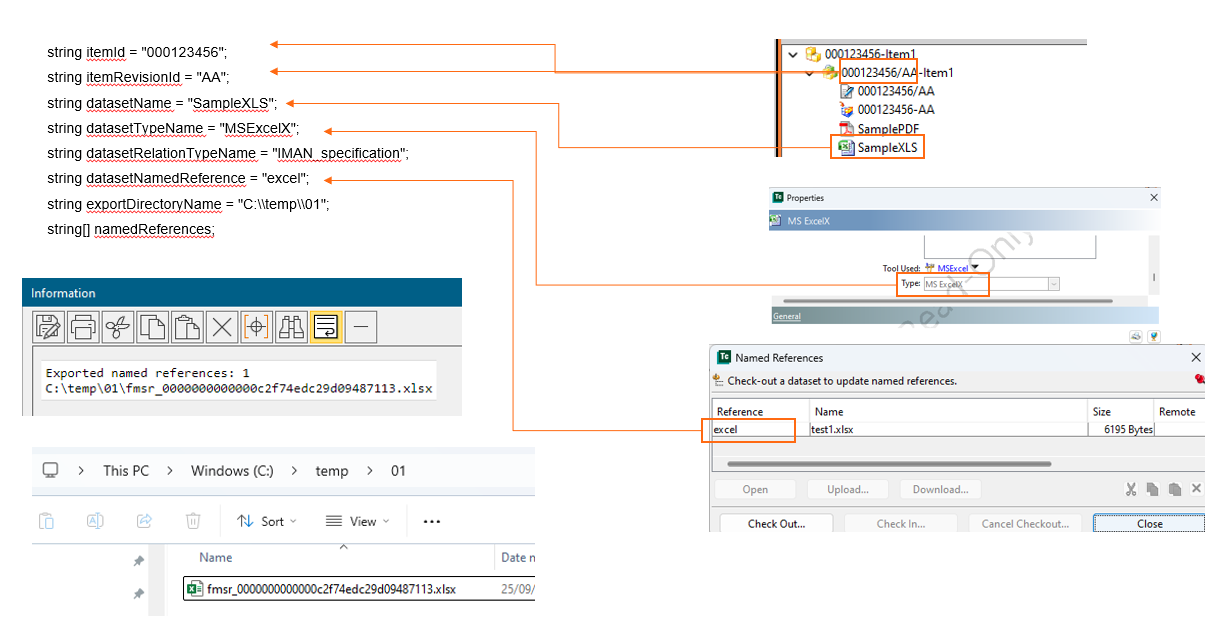Expand chevron after temp in breadcrumb
This screenshot has height=624, width=1216.
click(369, 471)
